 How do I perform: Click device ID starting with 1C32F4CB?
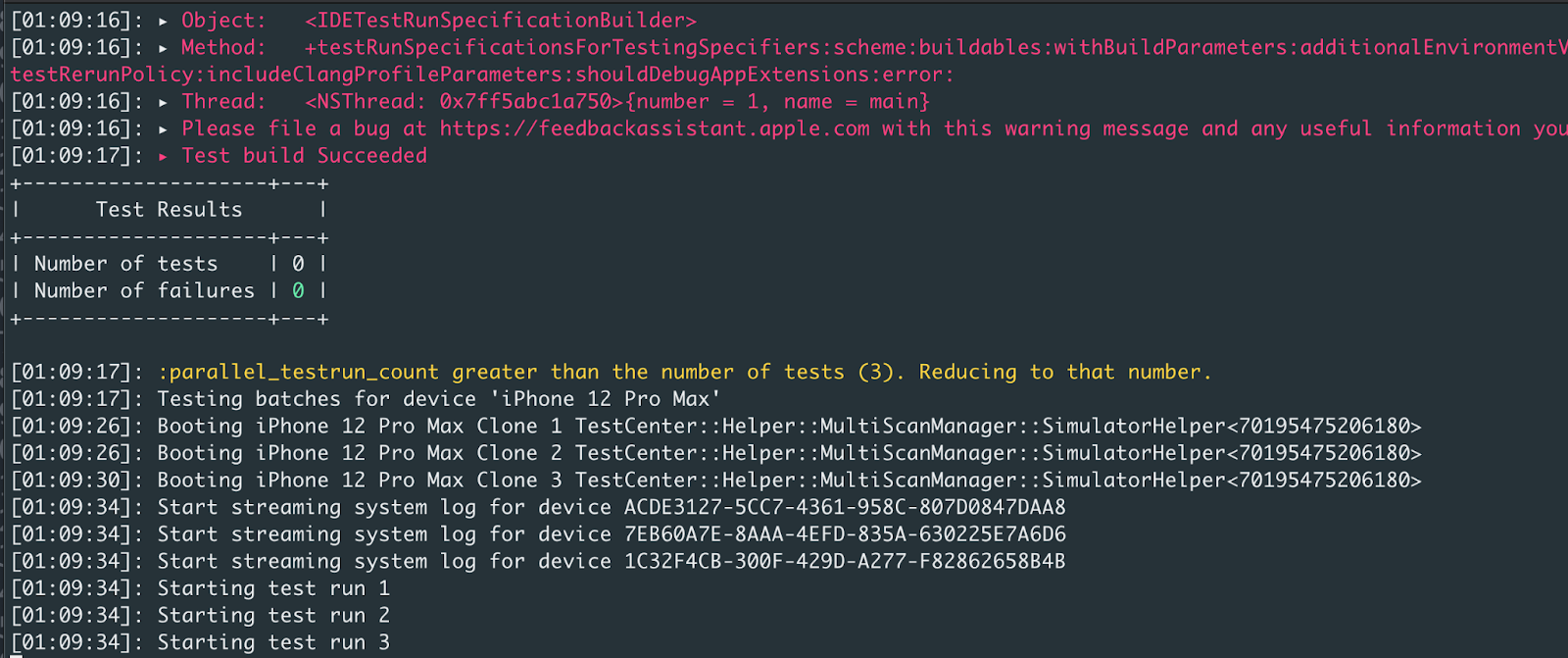coord(845,562)
